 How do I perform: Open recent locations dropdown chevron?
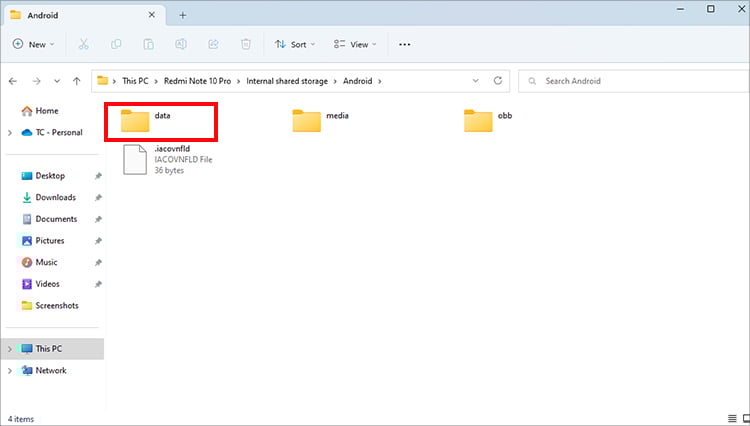click(x=57, y=81)
